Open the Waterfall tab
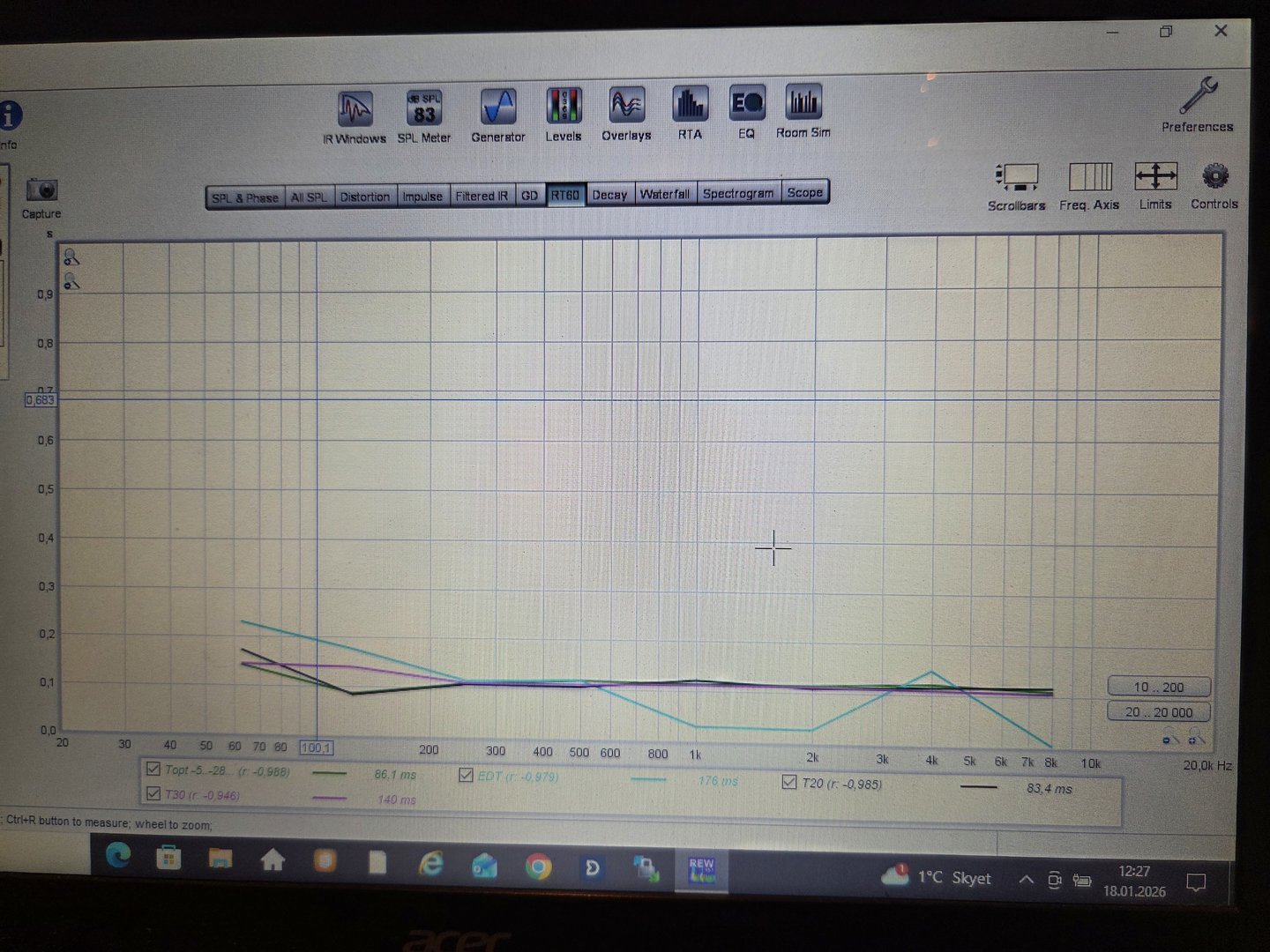The image size is (1270, 952). tap(665, 193)
